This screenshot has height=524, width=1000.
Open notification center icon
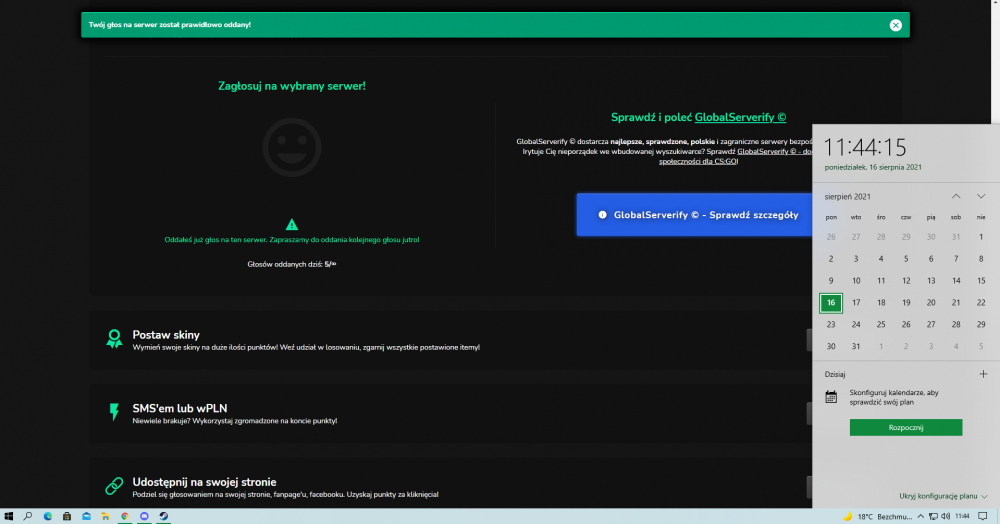983,516
